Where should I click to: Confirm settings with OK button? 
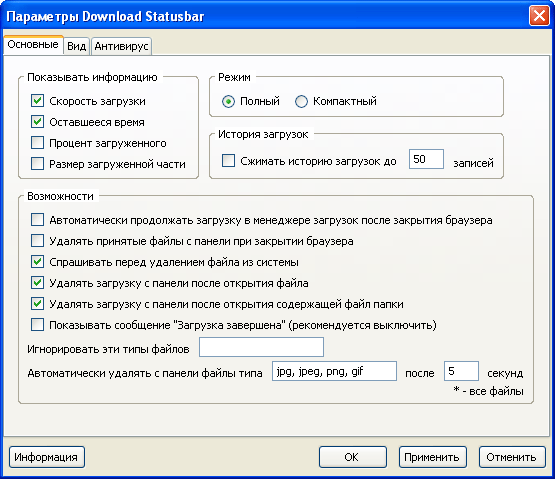click(353, 457)
